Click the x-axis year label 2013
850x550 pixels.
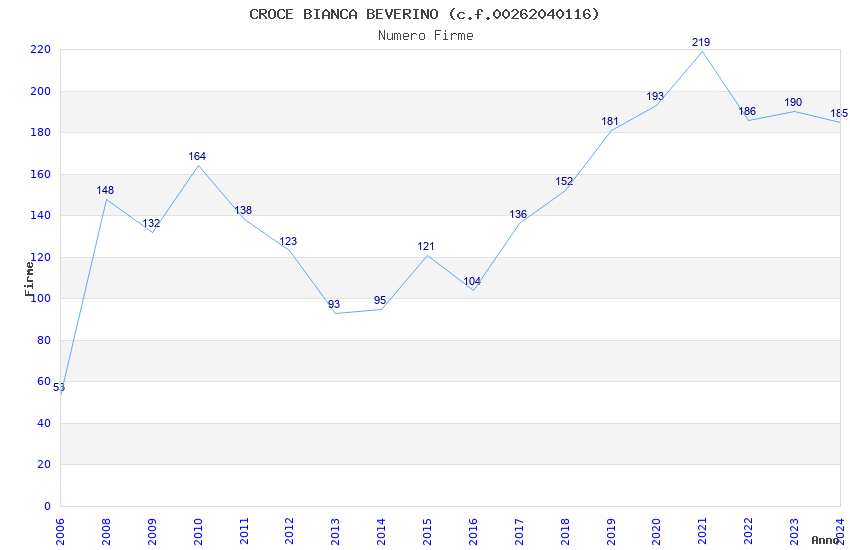[x=336, y=530]
